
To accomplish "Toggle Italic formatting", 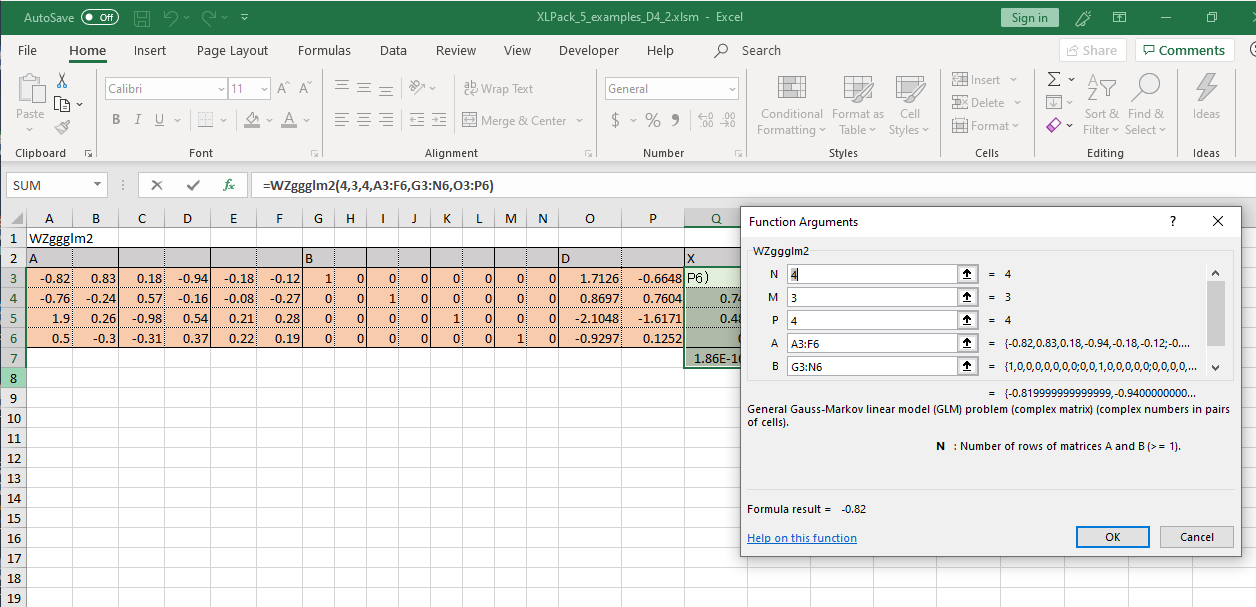I will tap(138, 120).
